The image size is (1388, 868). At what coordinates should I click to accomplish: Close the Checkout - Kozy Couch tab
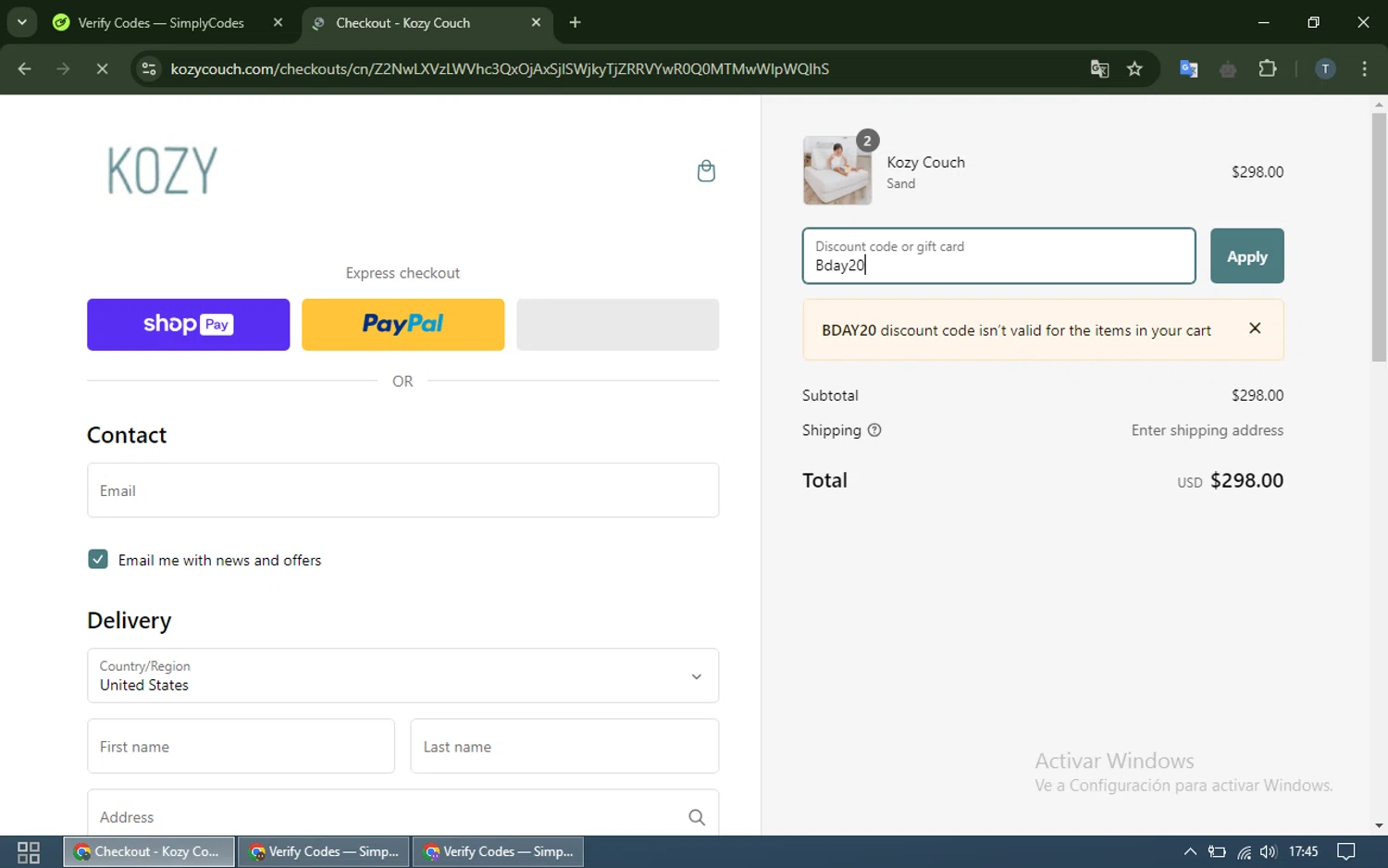point(536,22)
